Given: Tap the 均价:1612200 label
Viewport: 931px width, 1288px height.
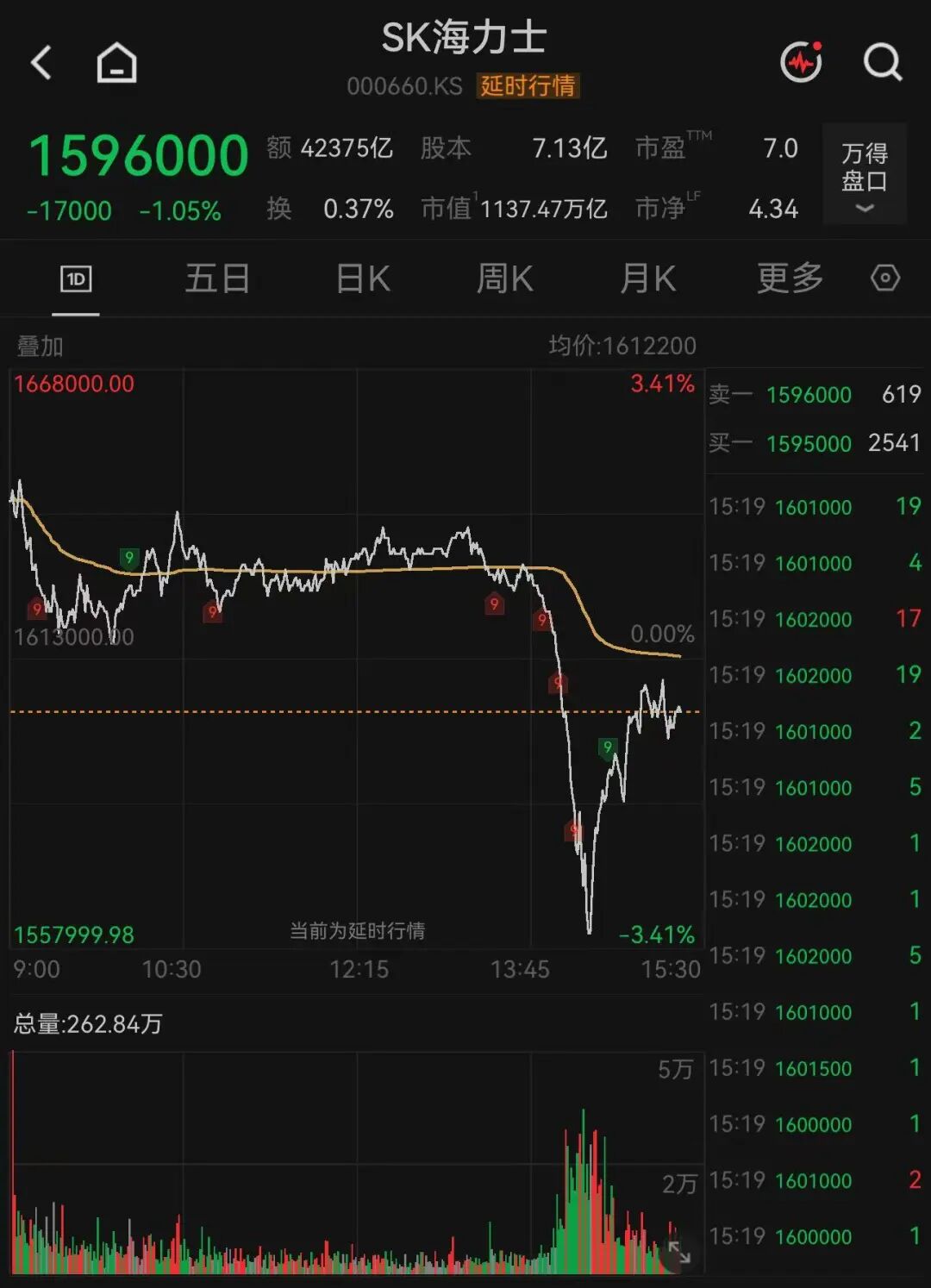Looking at the screenshot, I should (622, 346).
